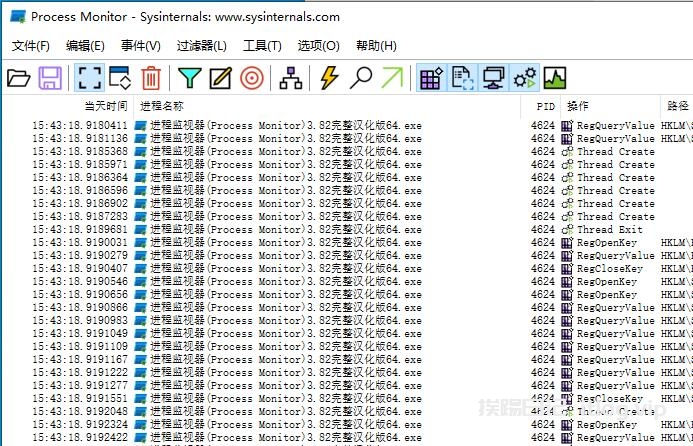
Task: Select the event row at 15:43:18.9180411
Action: (346, 126)
